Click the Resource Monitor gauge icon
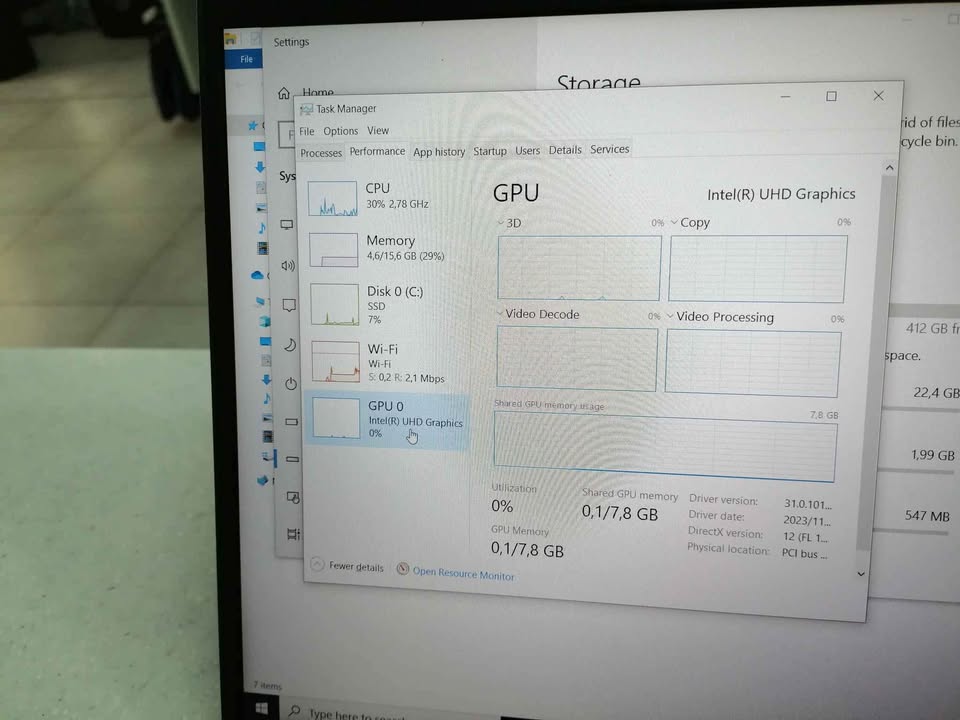The width and height of the screenshot is (960, 720). click(x=403, y=569)
